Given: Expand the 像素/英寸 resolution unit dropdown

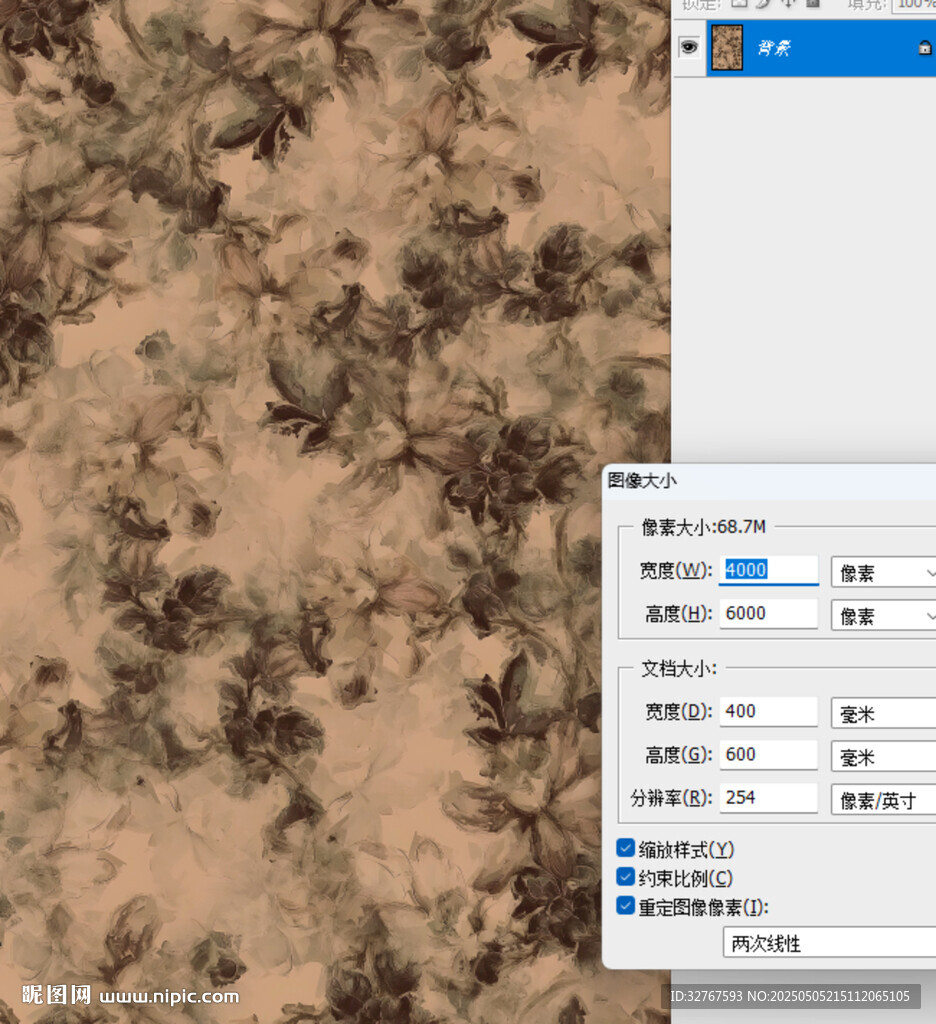Looking at the screenshot, I should [x=884, y=799].
